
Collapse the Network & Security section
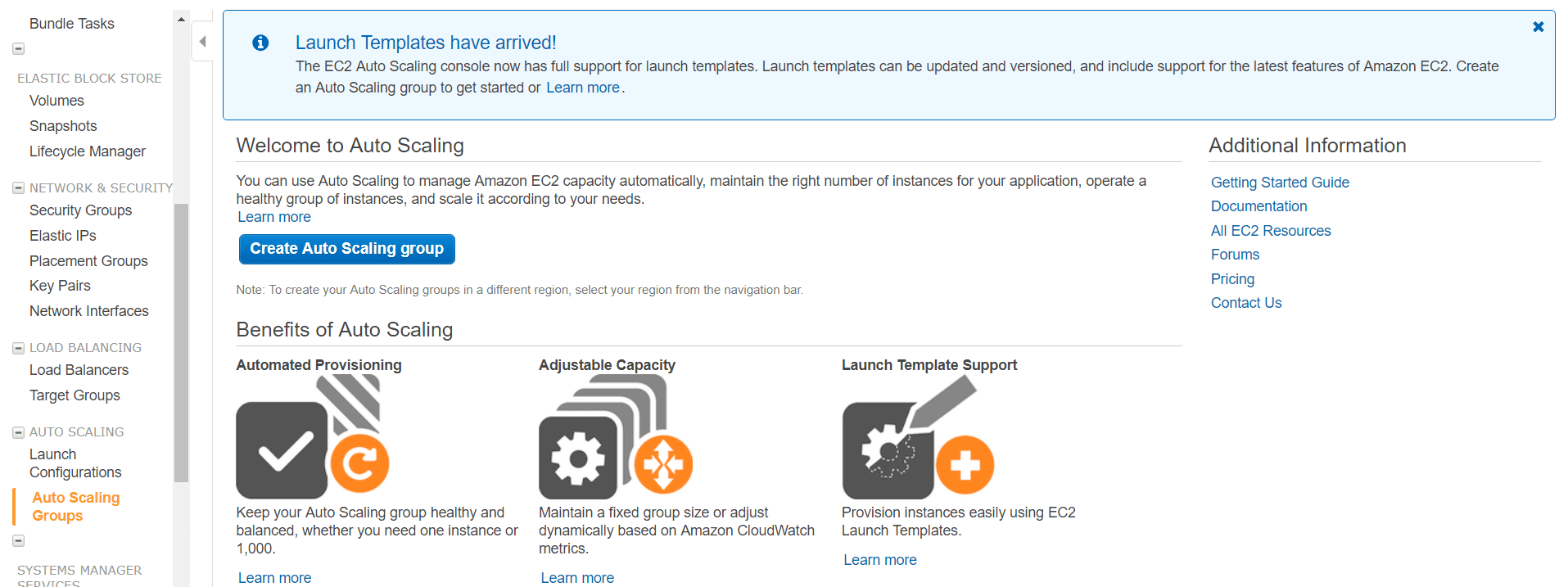(18, 188)
